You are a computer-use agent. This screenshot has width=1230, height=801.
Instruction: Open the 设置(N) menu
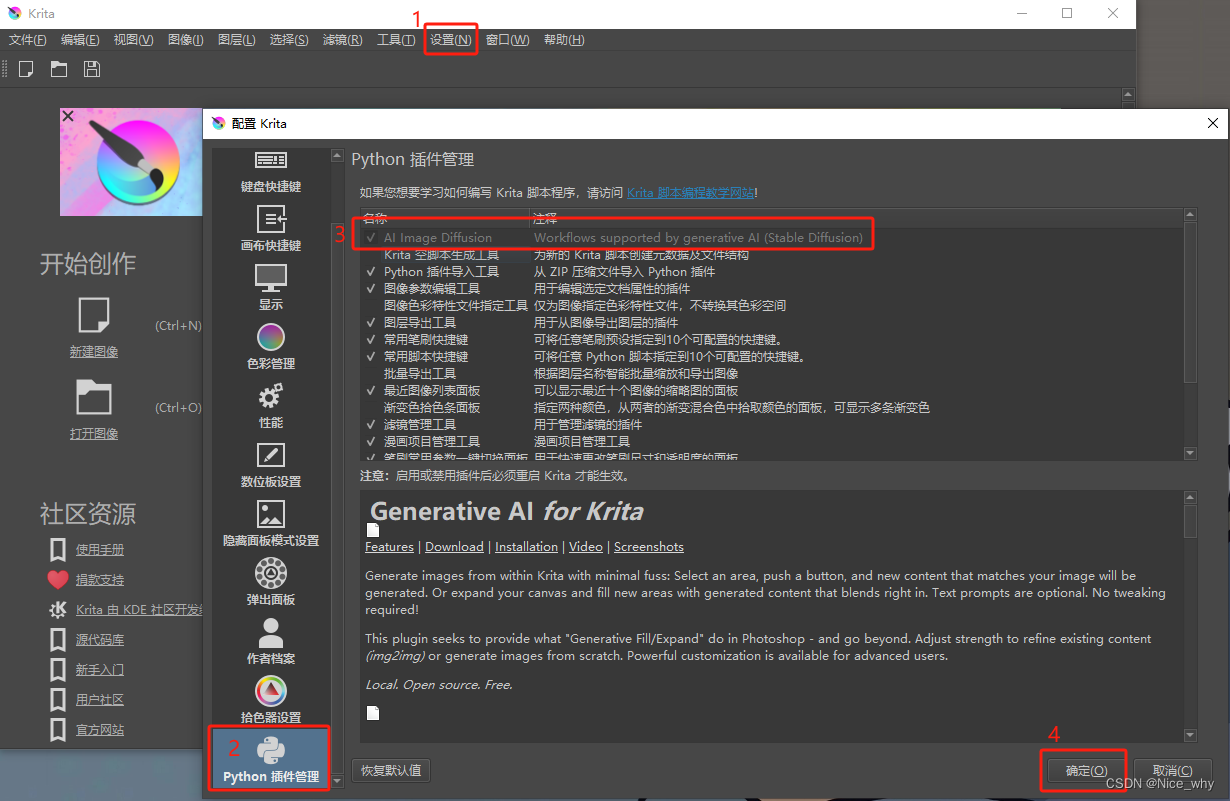[451, 40]
